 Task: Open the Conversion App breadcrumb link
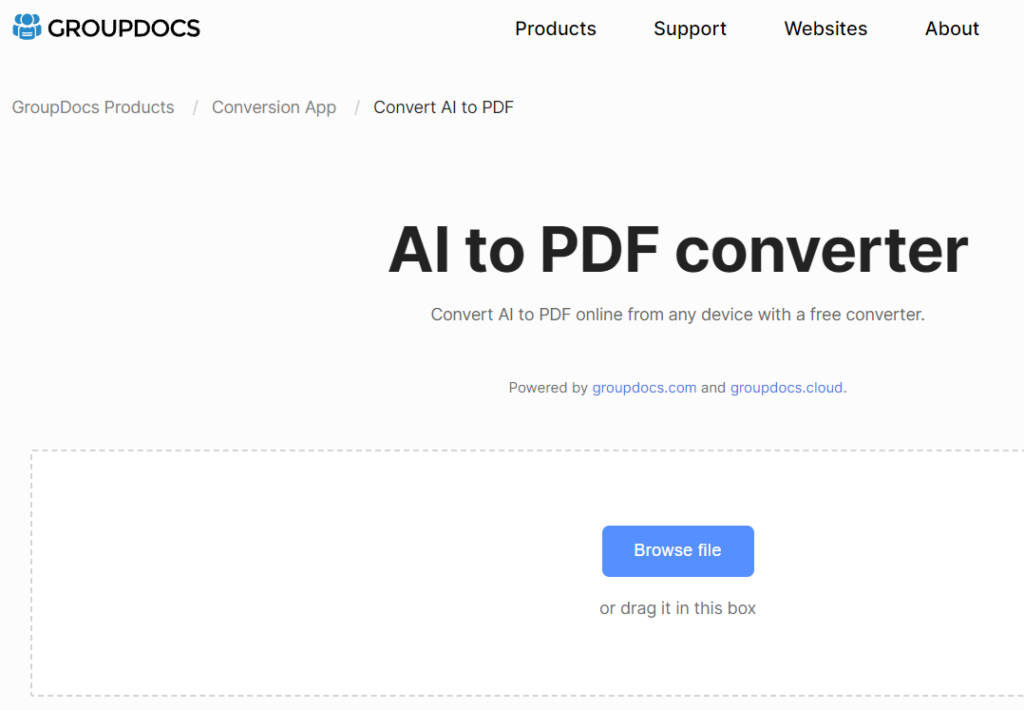(274, 107)
